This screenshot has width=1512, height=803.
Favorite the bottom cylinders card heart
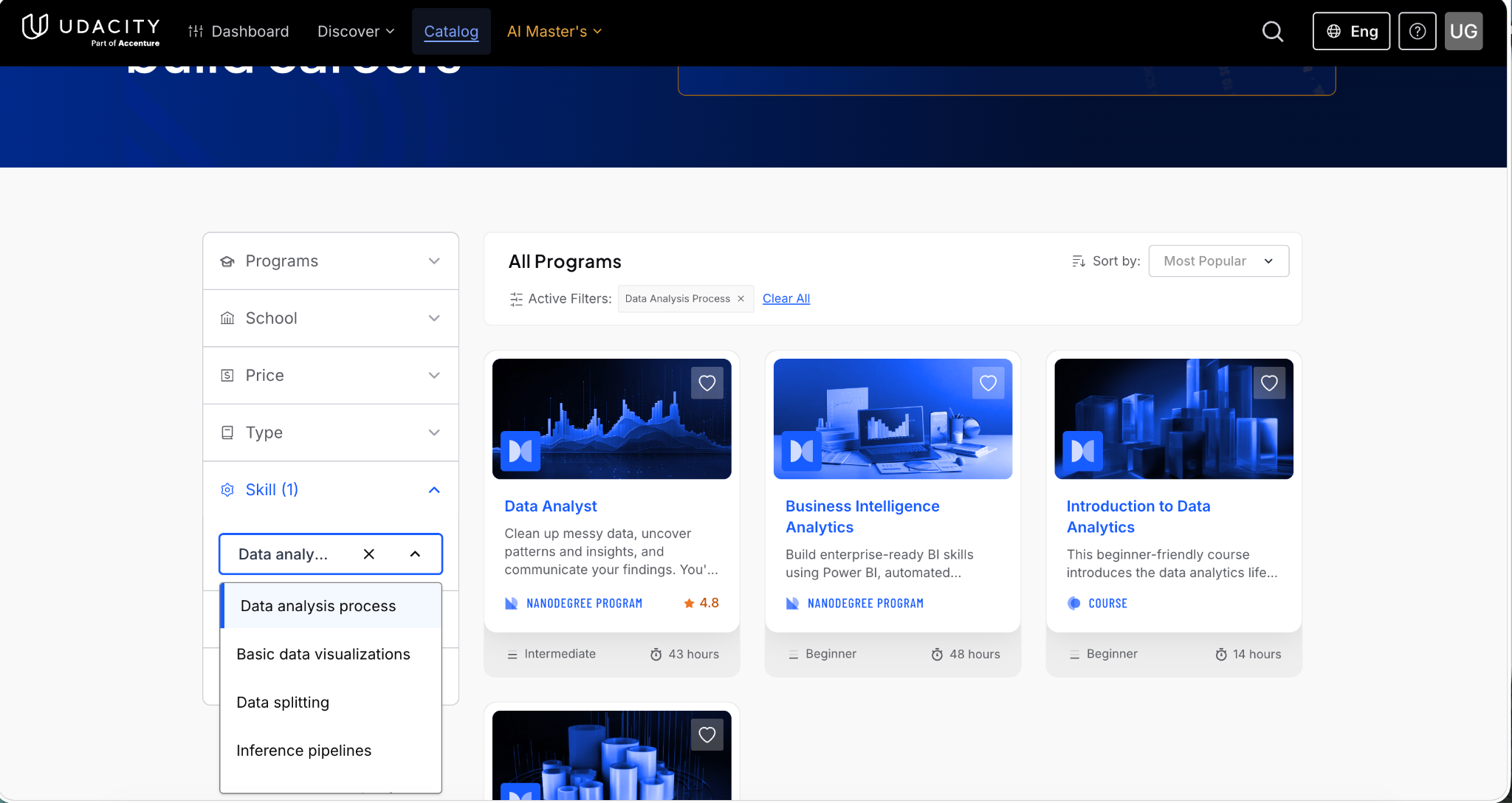707,735
